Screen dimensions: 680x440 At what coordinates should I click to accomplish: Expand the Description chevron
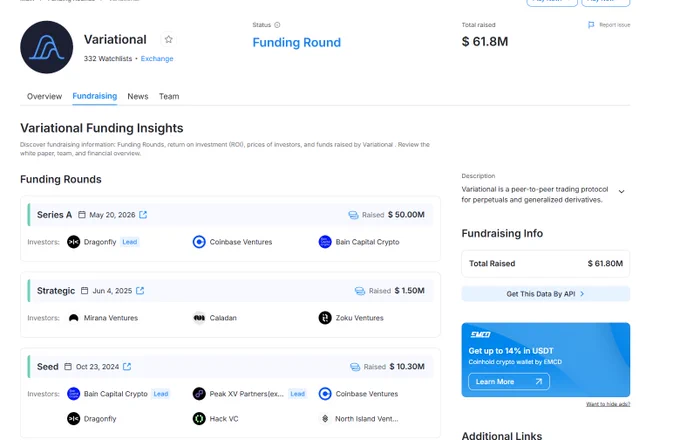pos(621,192)
